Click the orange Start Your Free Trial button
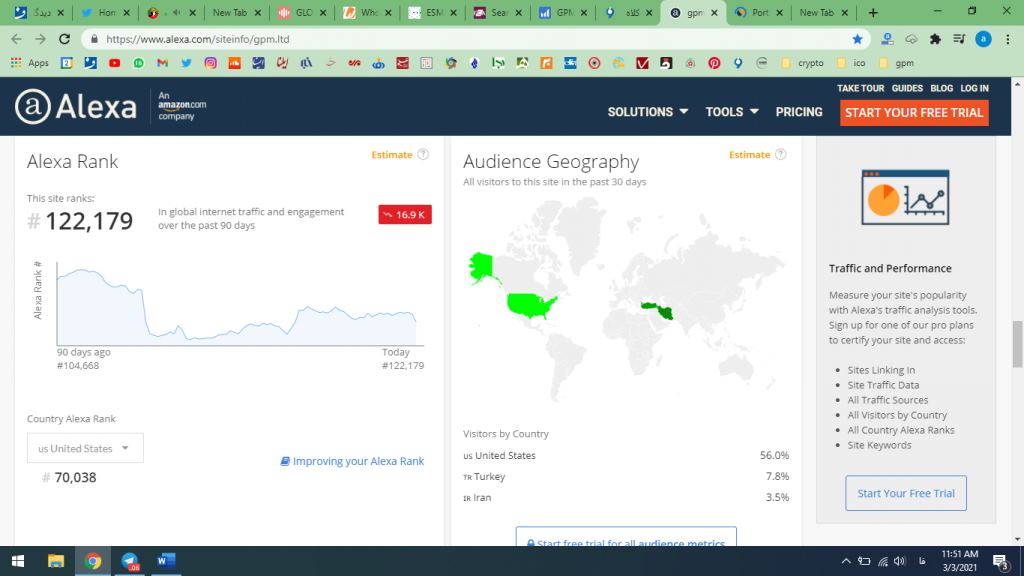This screenshot has height=576, width=1024. (914, 112)
